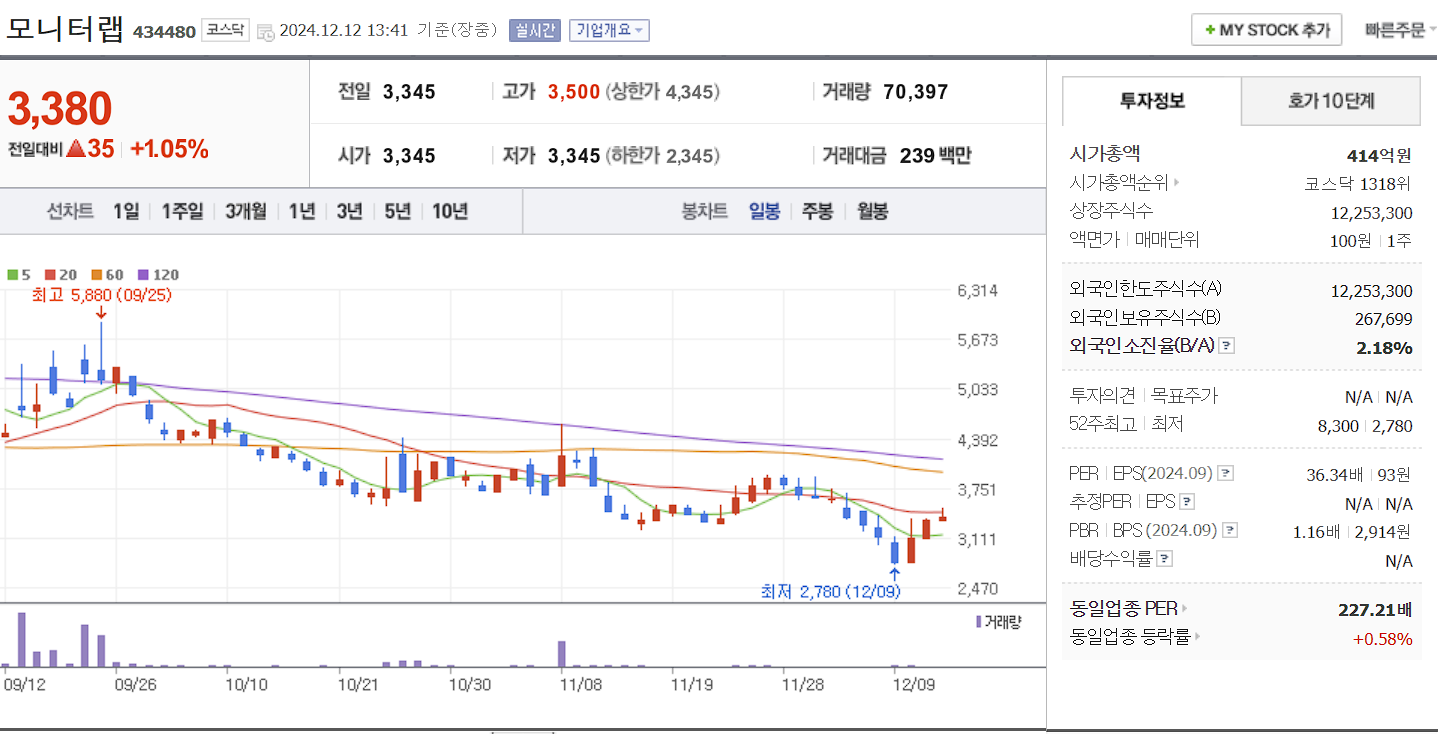The height and width of the screenshot is (734, 1439).
Task: Click the 5-day moving average legend swatch
Action: pyautogui.click(x=12, y=274)
